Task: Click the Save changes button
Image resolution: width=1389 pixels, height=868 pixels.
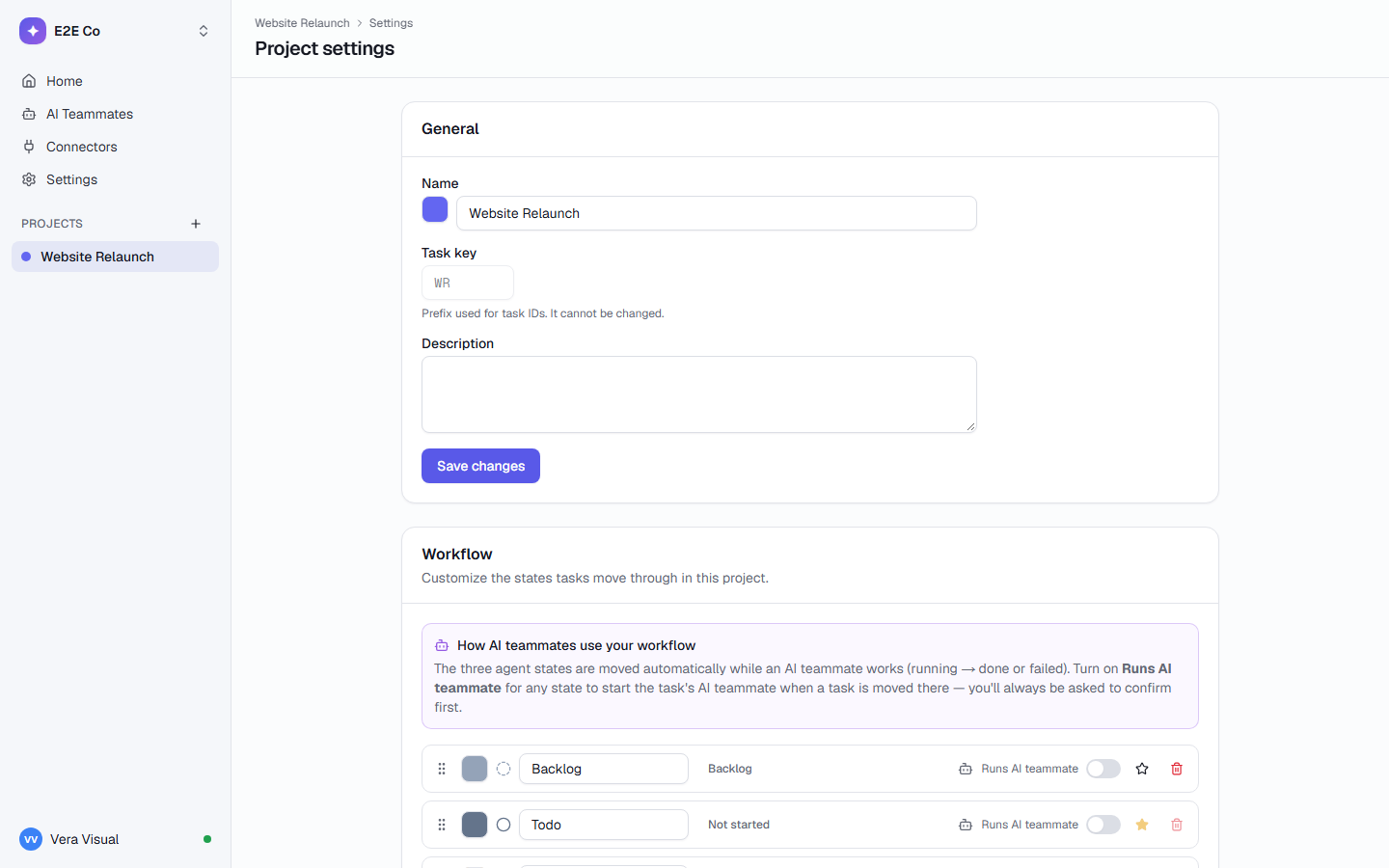Action: [480, 466]
